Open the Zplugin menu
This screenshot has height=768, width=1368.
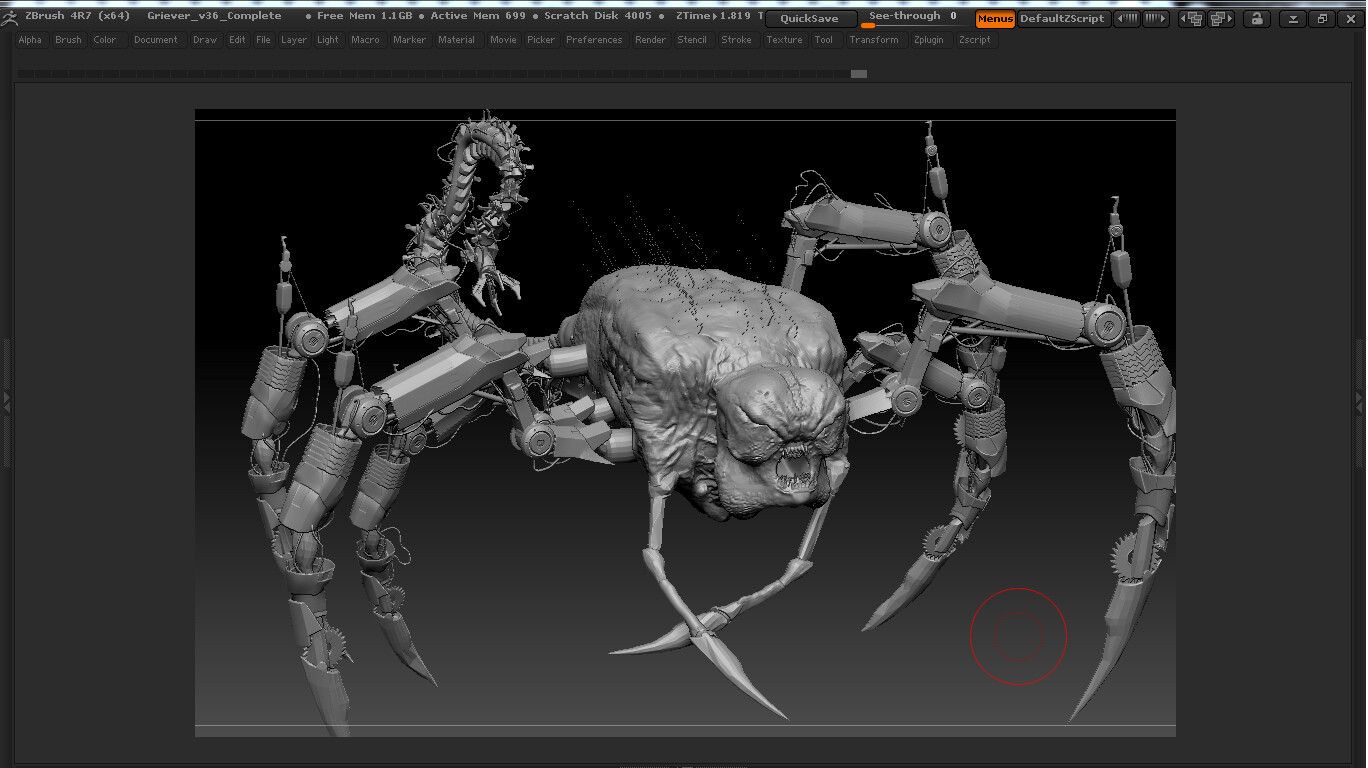click(x=928, y=40)
